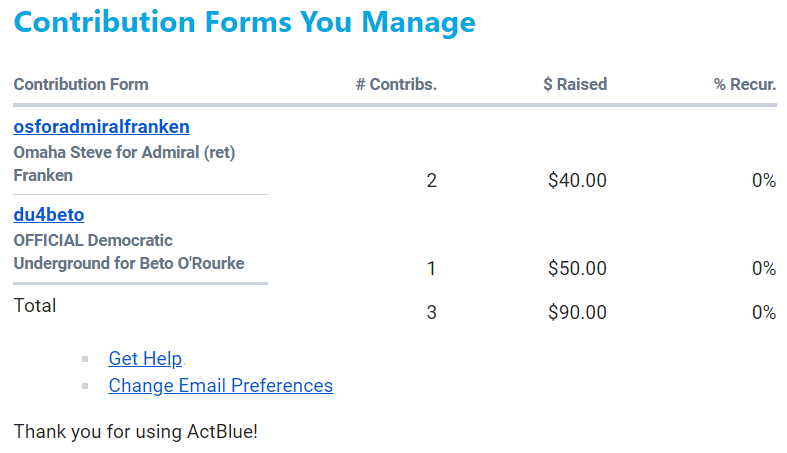The width and height of the screenshot is (787, 453).
Task: Click the Contribution Forms You Manage heading
Action: (x=245, y=23)
